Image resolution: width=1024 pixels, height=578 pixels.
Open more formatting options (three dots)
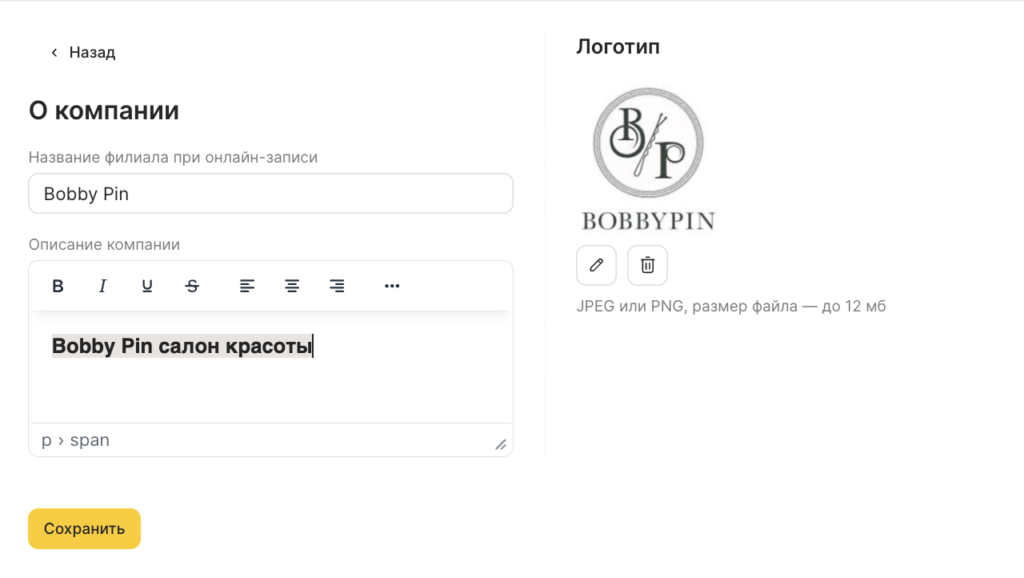pos(392,286)
